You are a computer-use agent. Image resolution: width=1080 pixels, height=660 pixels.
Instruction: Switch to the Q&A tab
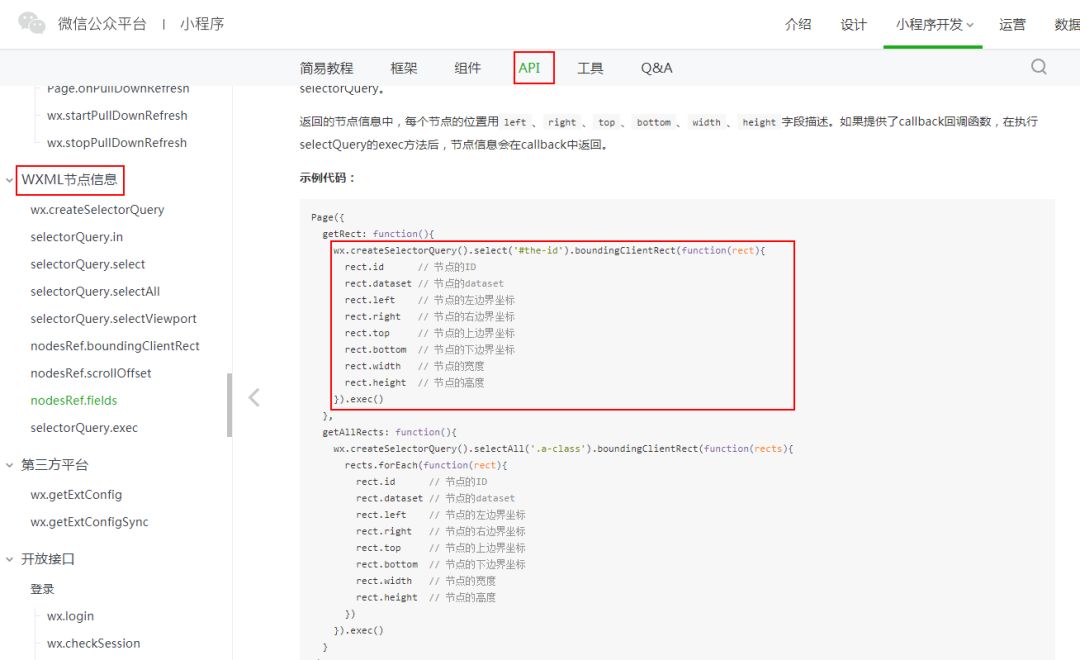click(656, 68)
